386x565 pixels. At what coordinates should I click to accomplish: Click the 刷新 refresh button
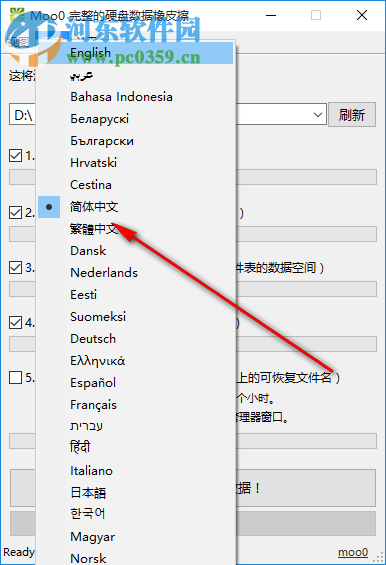pos(352,115)
